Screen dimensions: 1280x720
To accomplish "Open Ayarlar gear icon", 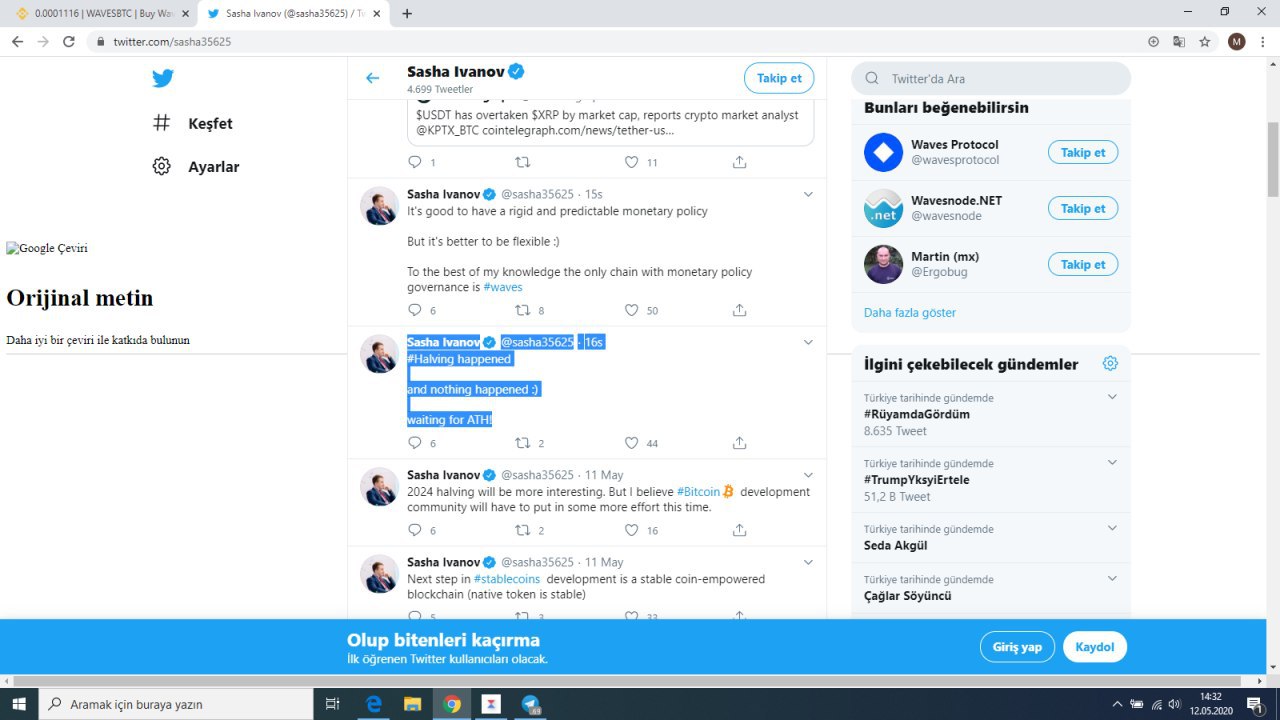I will click(x=161, y=166).
